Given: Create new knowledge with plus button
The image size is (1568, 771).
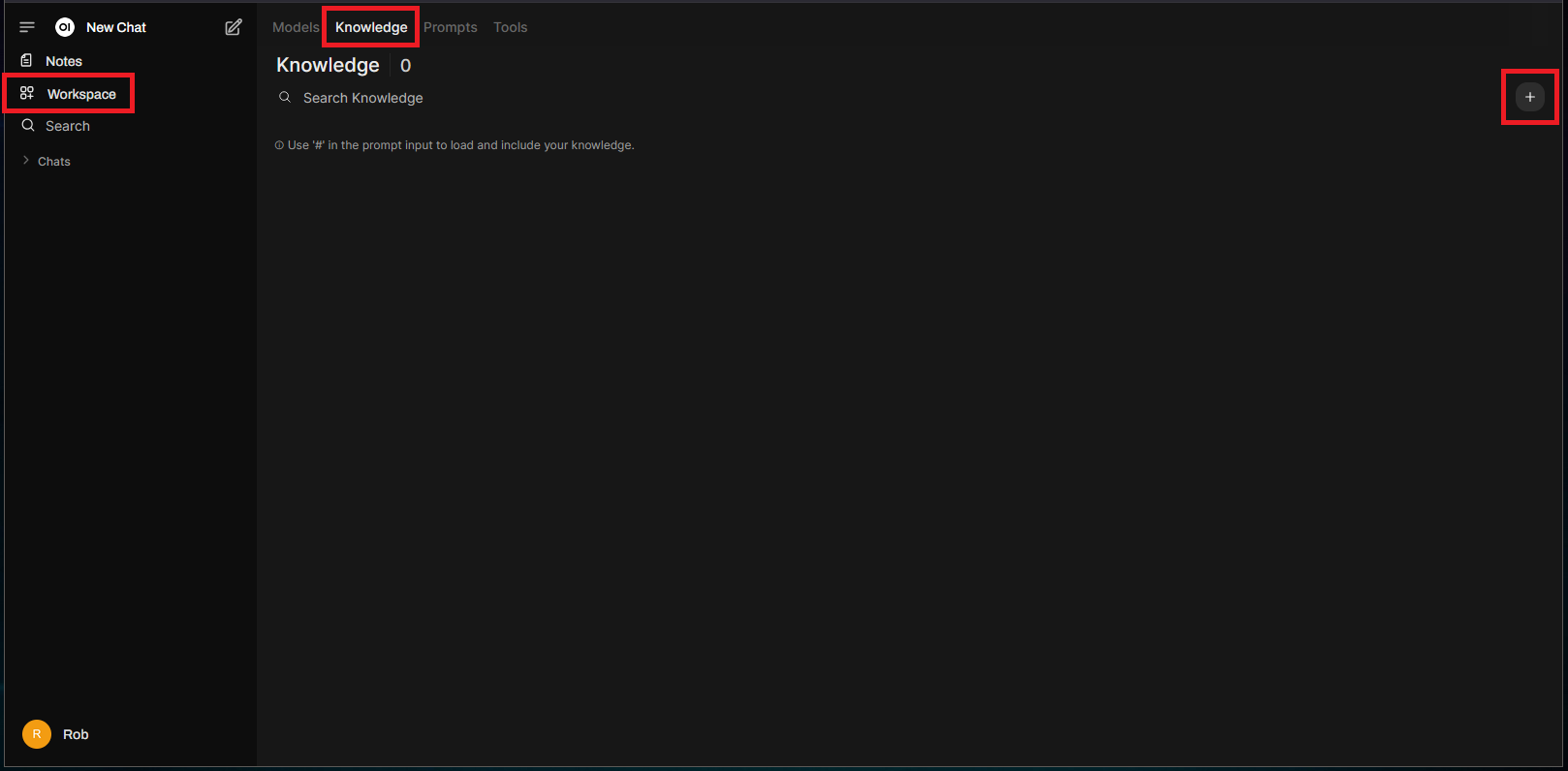Looking at the screenshot, I should (x=1530, y=97).
